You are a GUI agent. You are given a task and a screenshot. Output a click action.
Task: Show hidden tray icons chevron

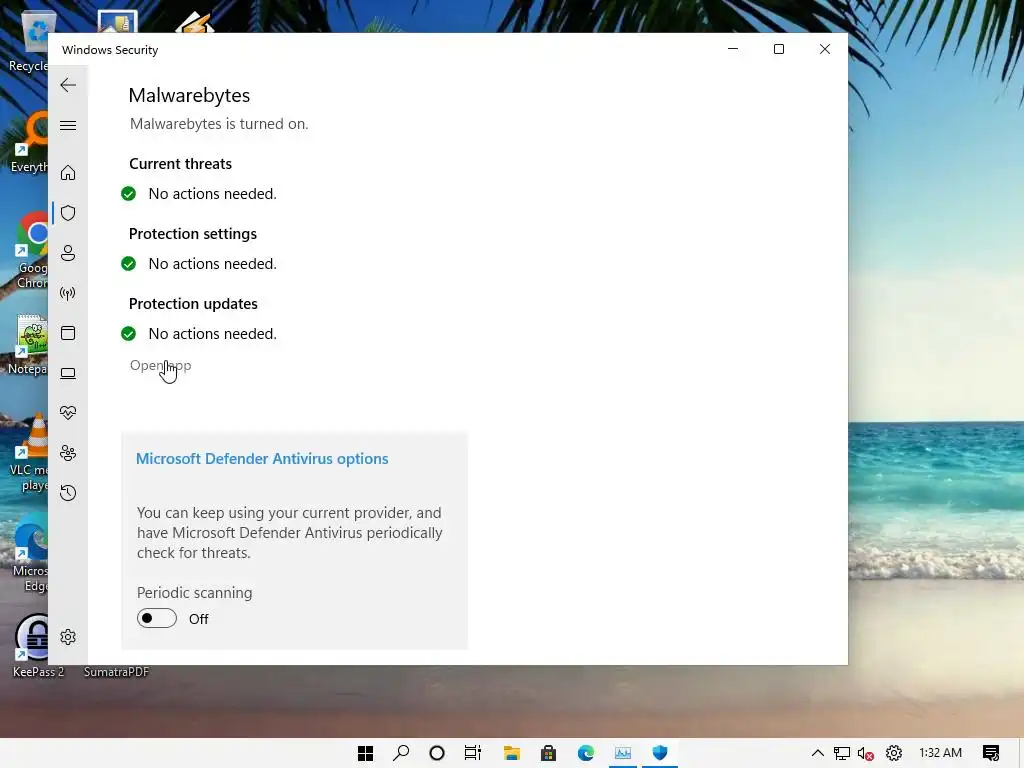tap(818, 753)
